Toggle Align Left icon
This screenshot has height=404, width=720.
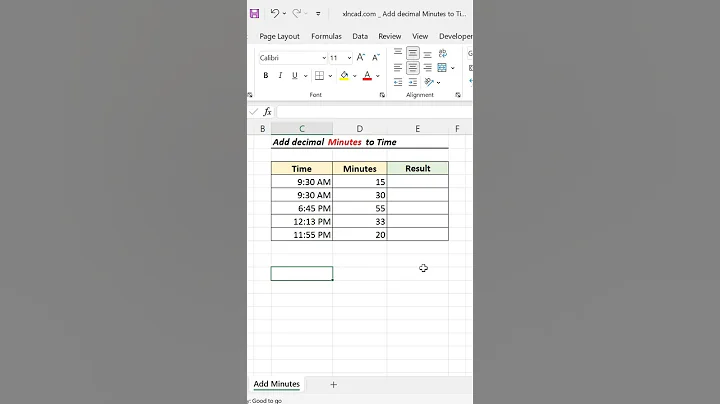point(398,68)
